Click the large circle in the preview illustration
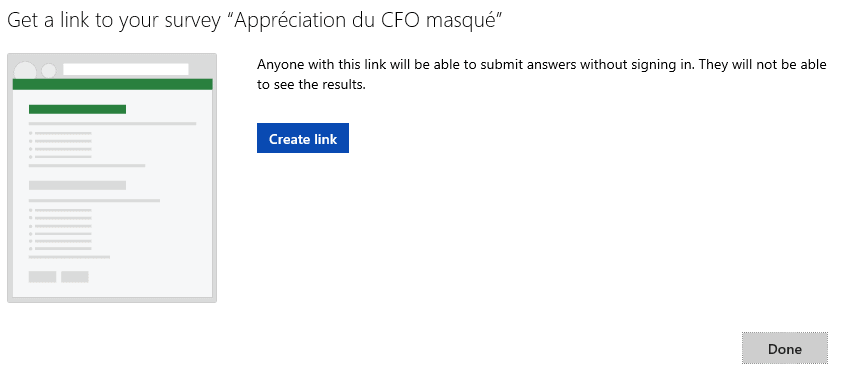 (x=25, y=71)
